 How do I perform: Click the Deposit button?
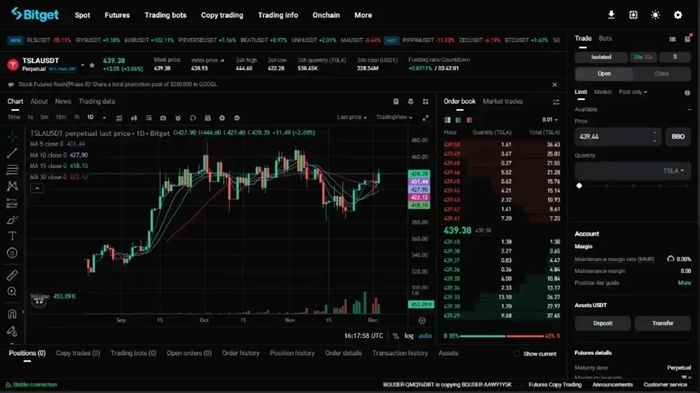pos(602,323)
